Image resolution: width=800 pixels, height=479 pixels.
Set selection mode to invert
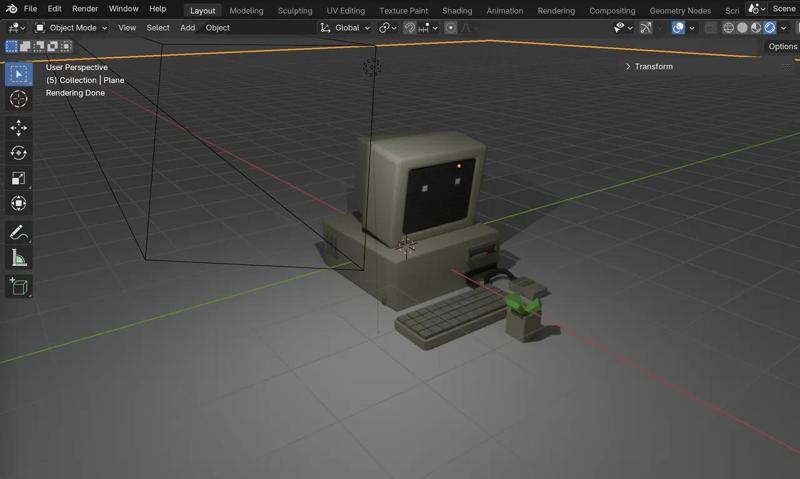pos(53,46)
